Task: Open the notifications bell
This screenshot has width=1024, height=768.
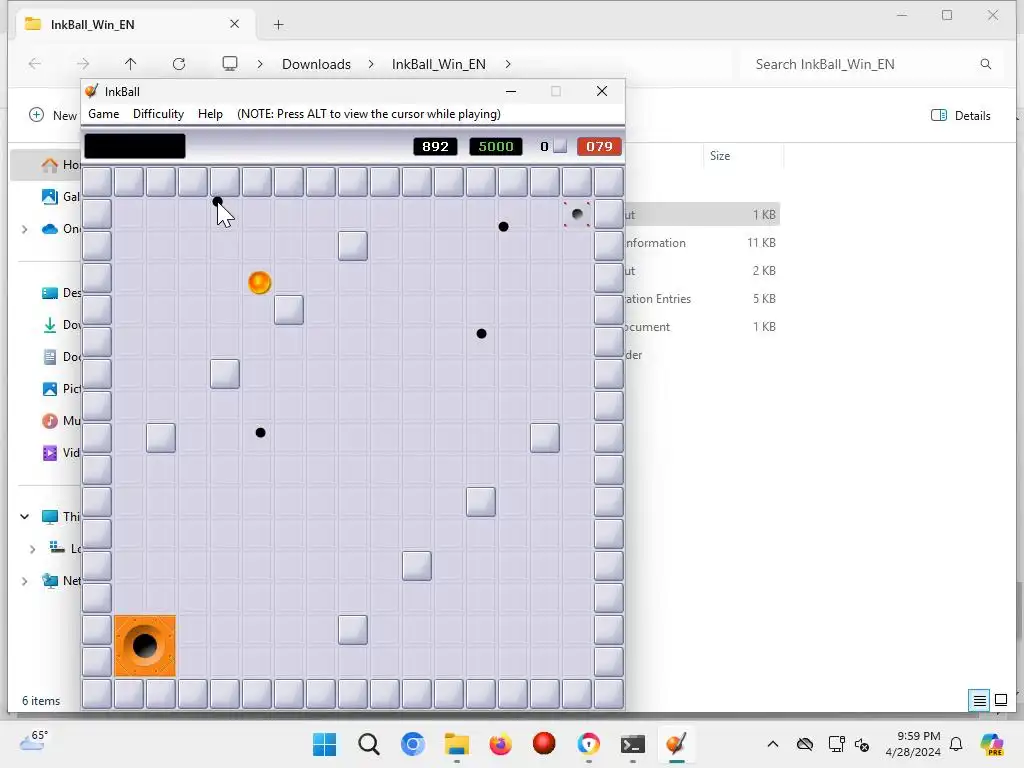Action: coord(956,744)
